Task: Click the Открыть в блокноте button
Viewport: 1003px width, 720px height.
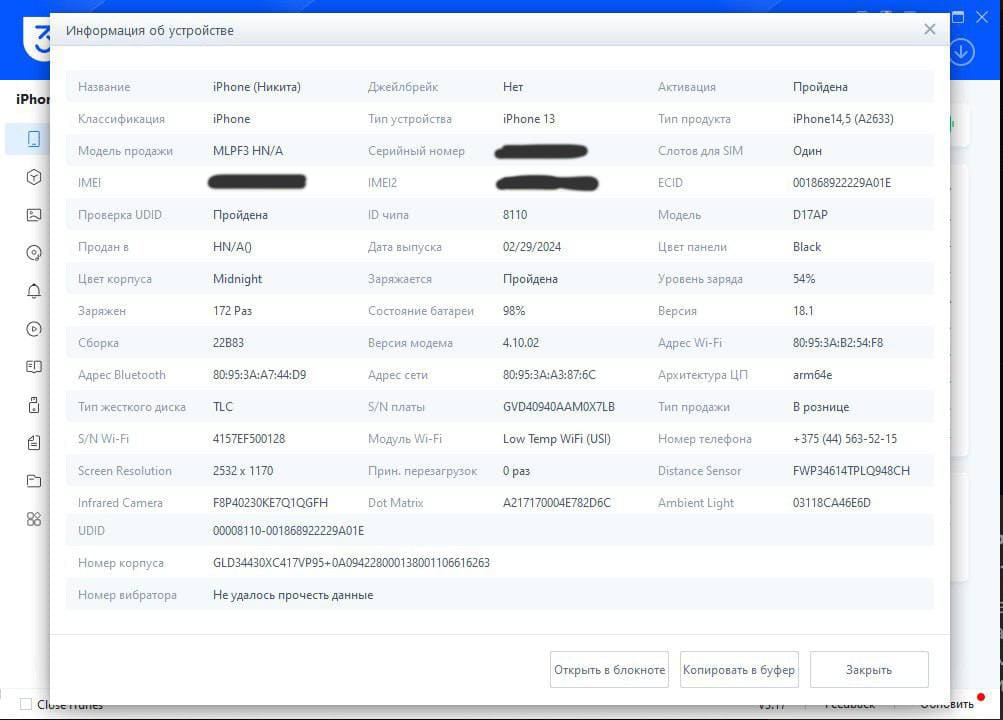Action: (x=609, y=669)
